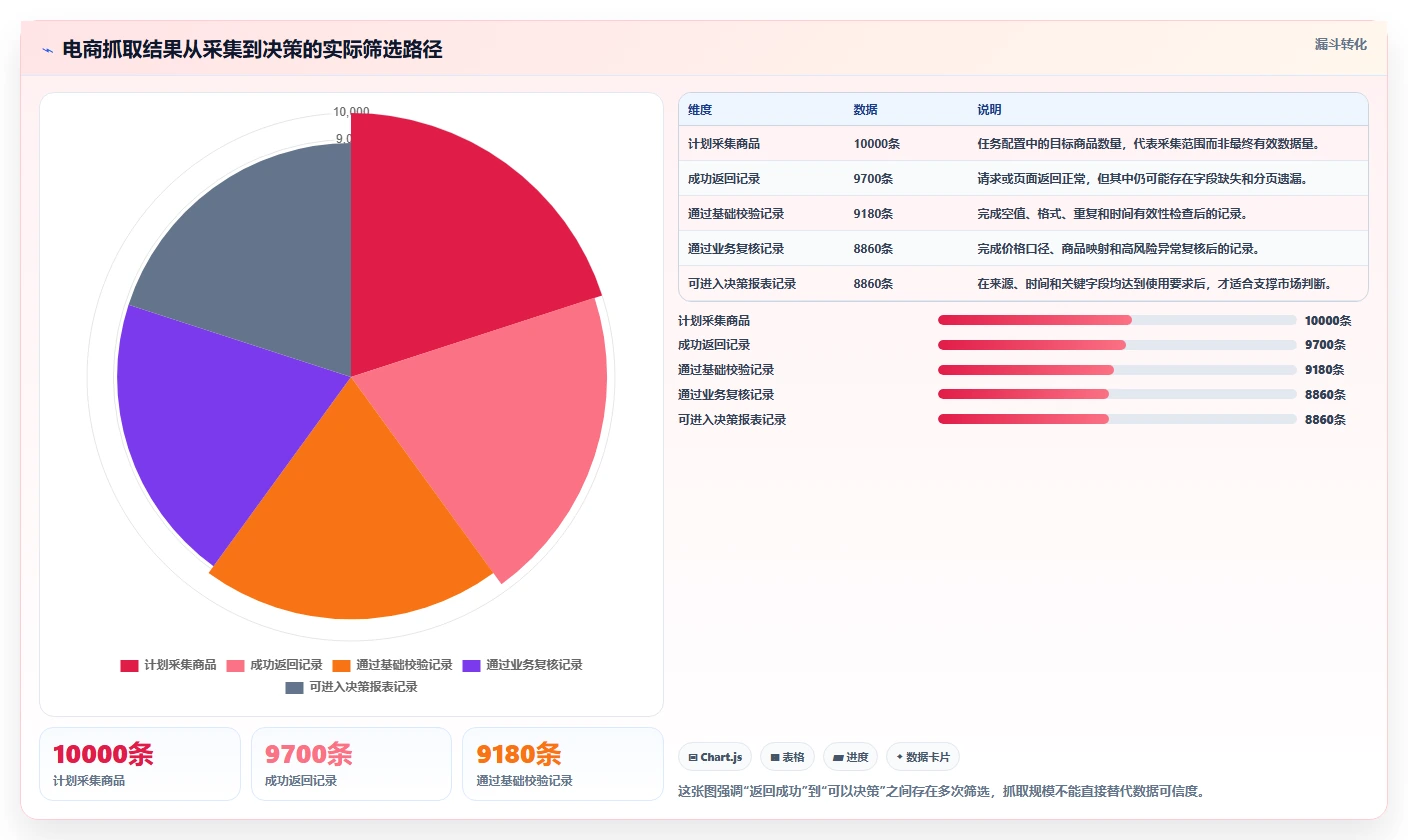Click the 10,000 axis tick label on chart
Screen dimensions: 1408x840
(x=351, y=112)
